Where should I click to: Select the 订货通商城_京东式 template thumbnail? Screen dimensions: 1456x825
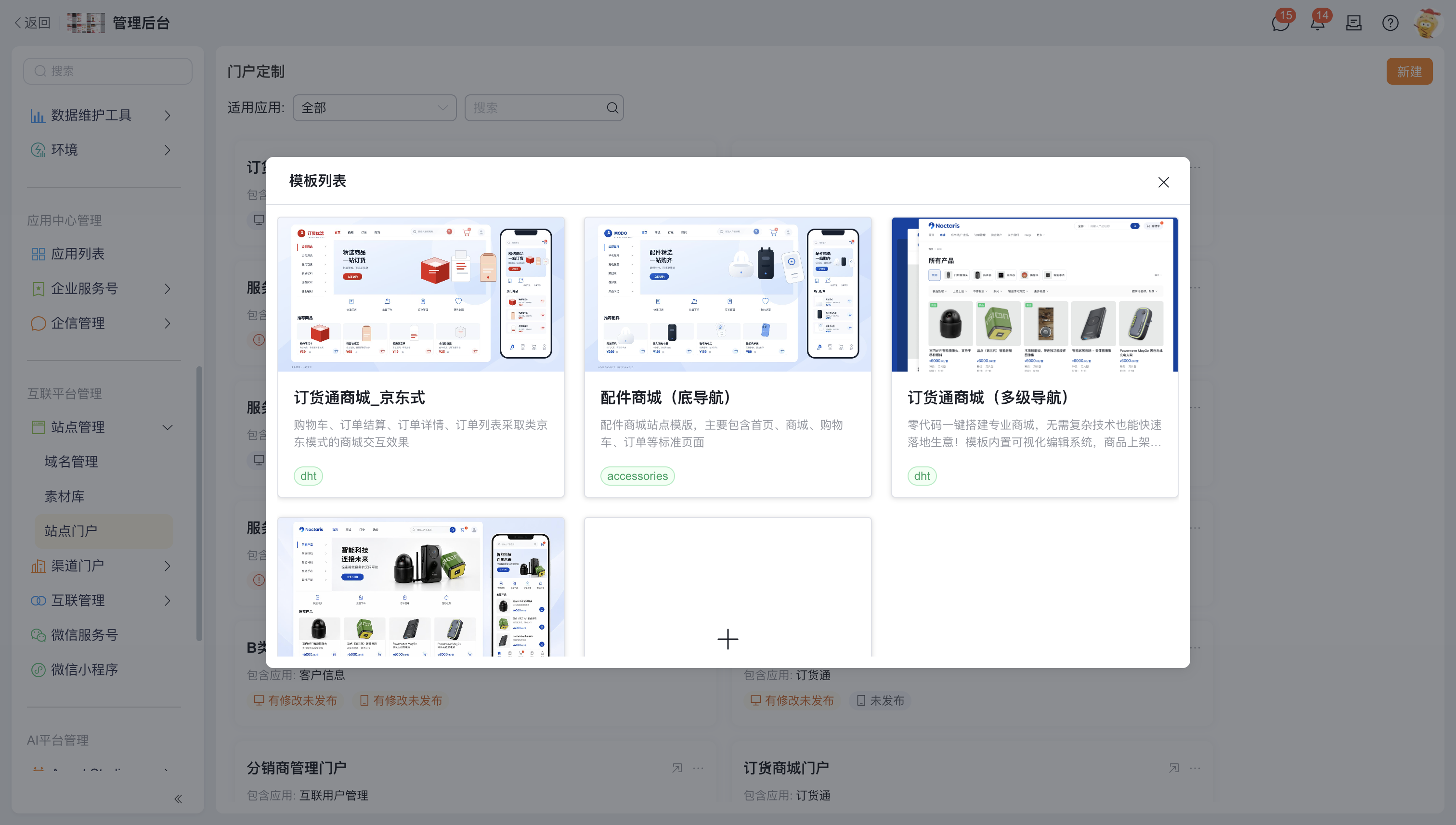[x=420, y=294]
